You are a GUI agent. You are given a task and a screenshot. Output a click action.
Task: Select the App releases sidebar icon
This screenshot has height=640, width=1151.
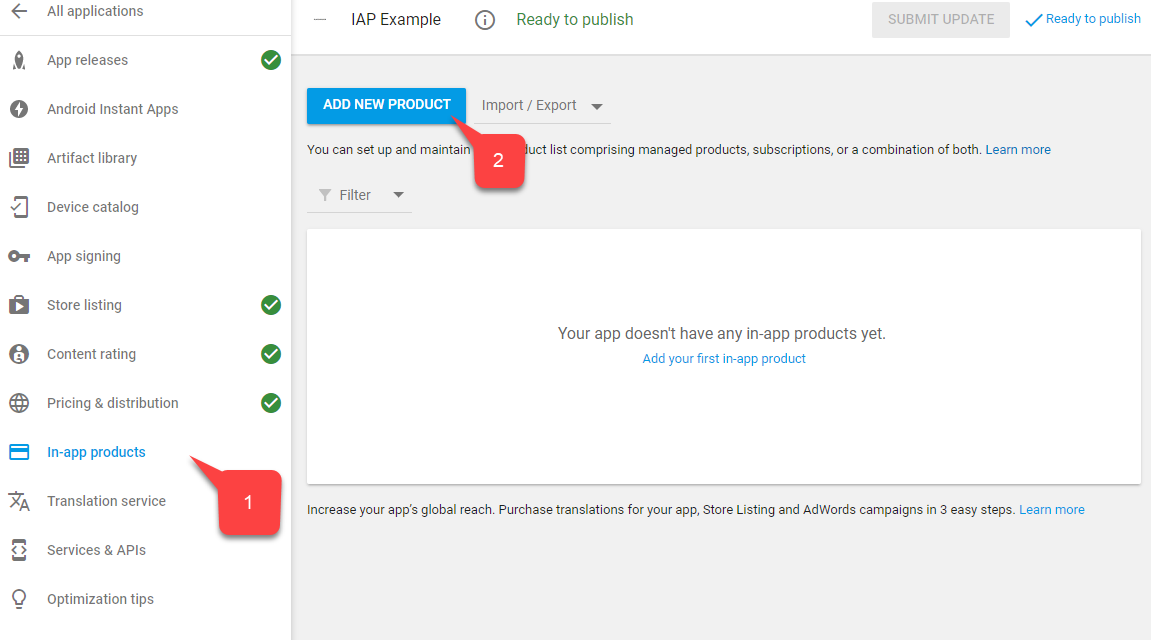[18, 60]
